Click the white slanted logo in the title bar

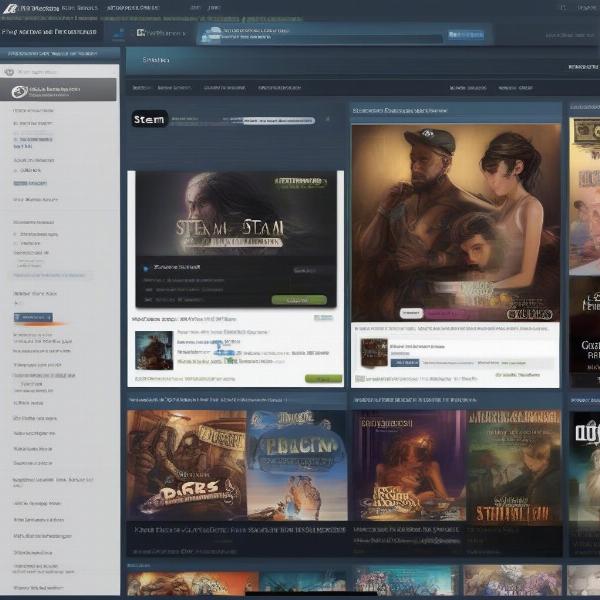[x=10, y=8]
